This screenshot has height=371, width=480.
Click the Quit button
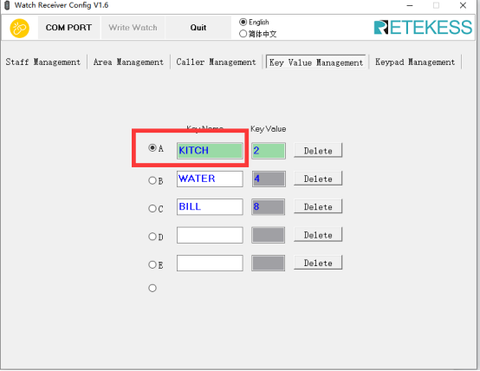(x=198, y=28)
